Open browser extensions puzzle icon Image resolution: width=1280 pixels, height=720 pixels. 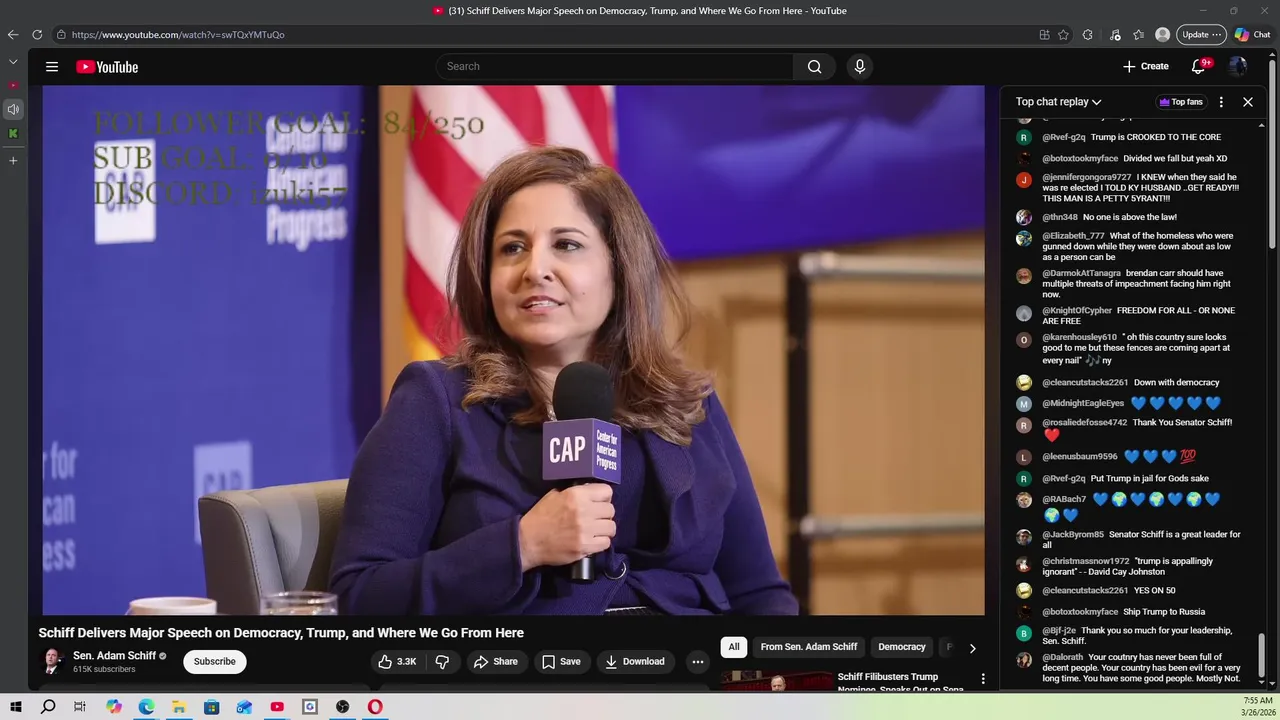1088,35
